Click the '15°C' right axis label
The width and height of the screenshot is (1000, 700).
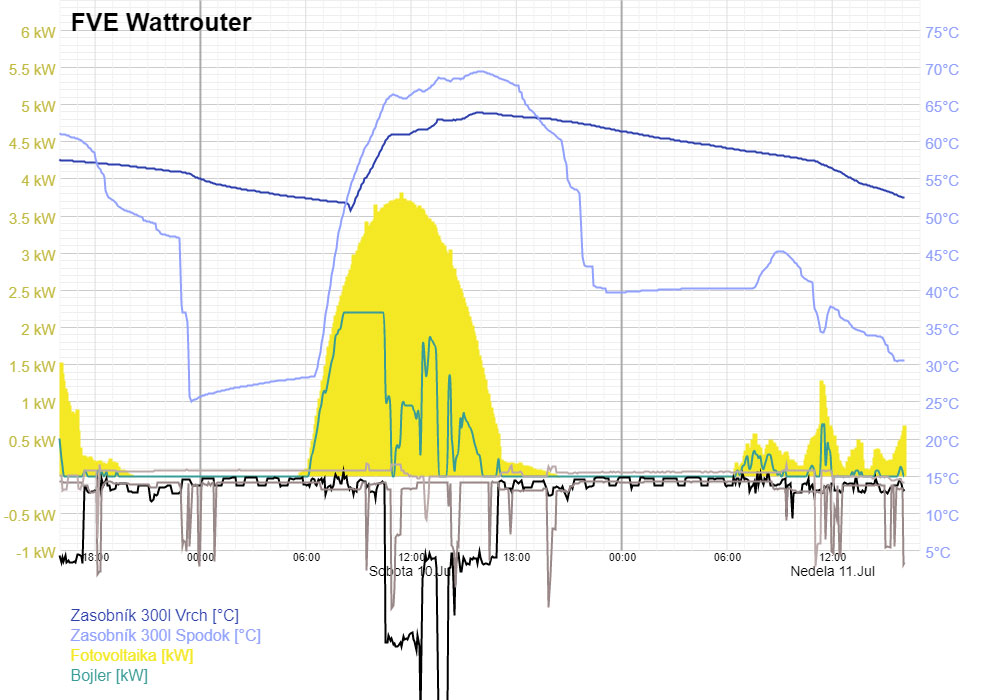(x=942, y=478)
